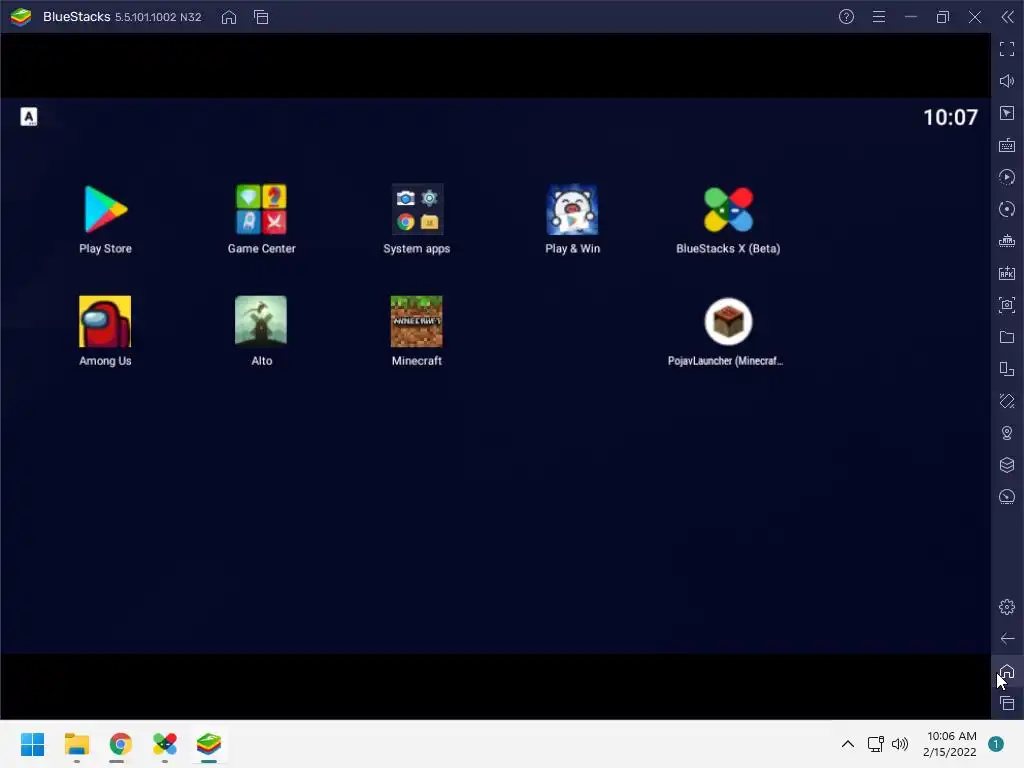This screenshot has height=768, width=1024.
Task: Click the multi-window resize icon in sidebar
Action: 1007,369
